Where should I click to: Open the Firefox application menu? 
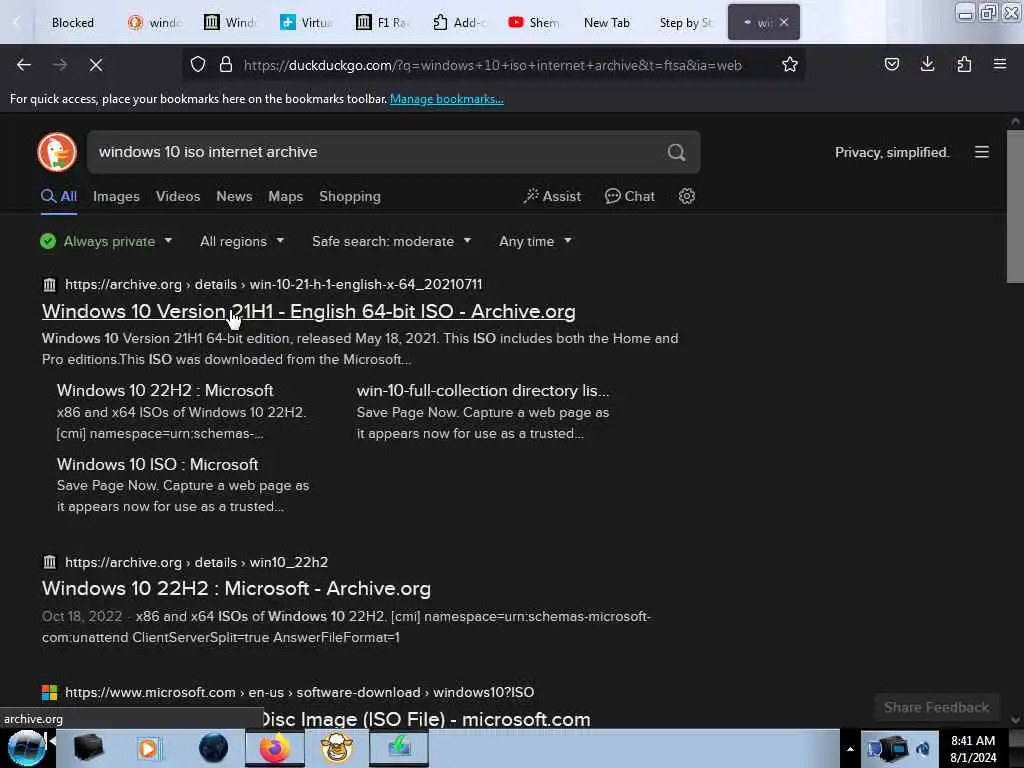999,65
